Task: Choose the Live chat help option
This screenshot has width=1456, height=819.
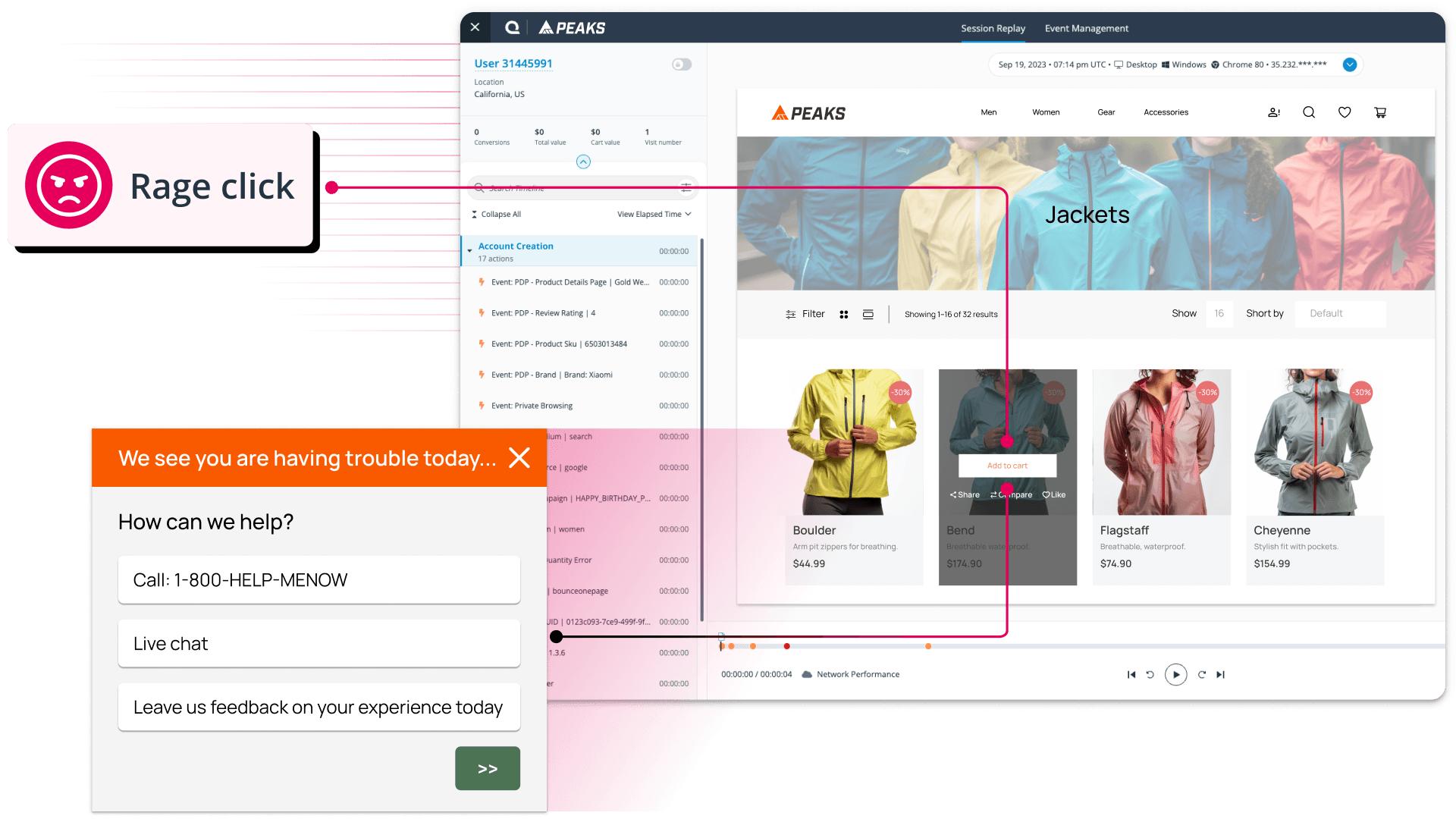Action: point(318,643)
